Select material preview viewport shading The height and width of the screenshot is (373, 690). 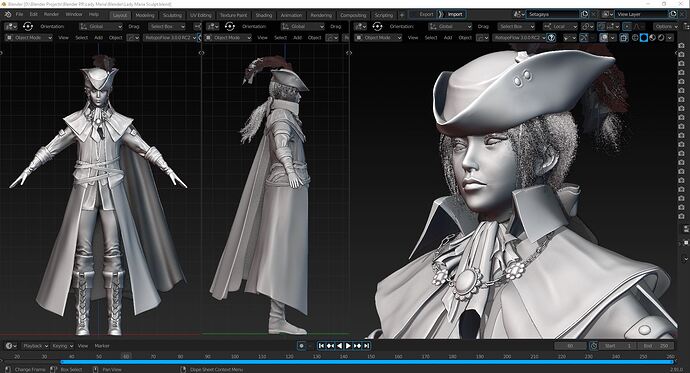pos(652,38)
